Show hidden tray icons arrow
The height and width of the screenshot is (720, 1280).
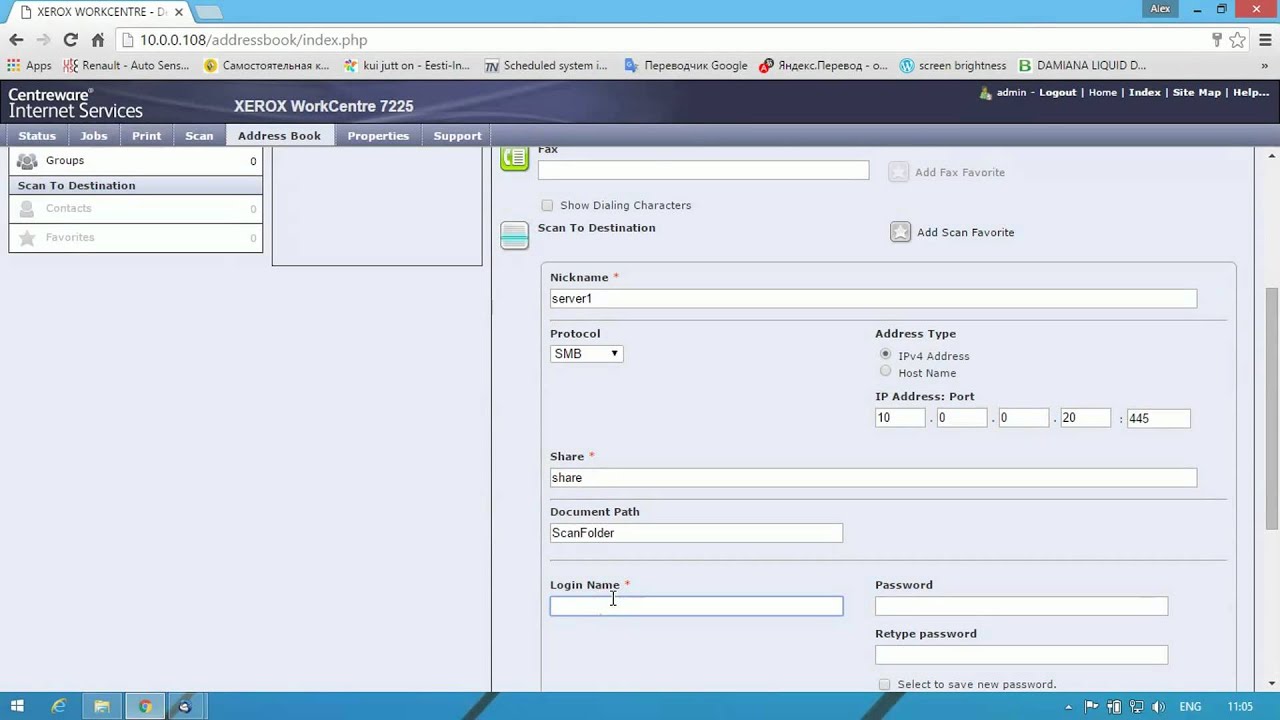tap(1069, 707)
